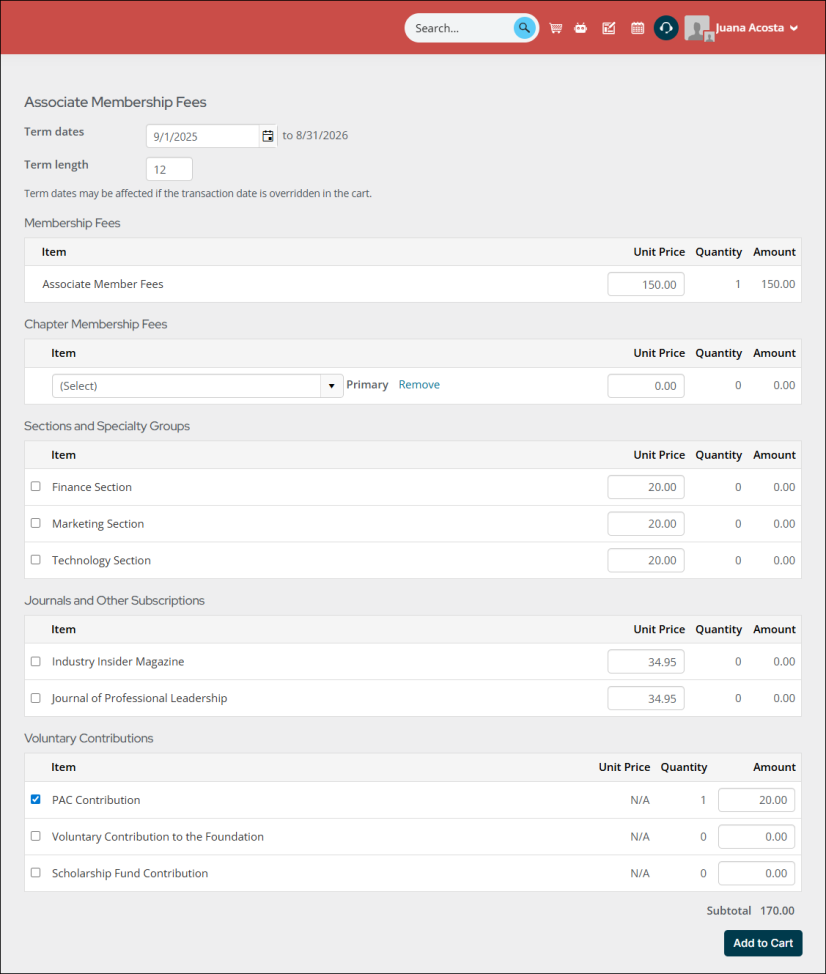826x974 pixels.
Task: Open the calendar icon in the header
Action: (638, 28)
